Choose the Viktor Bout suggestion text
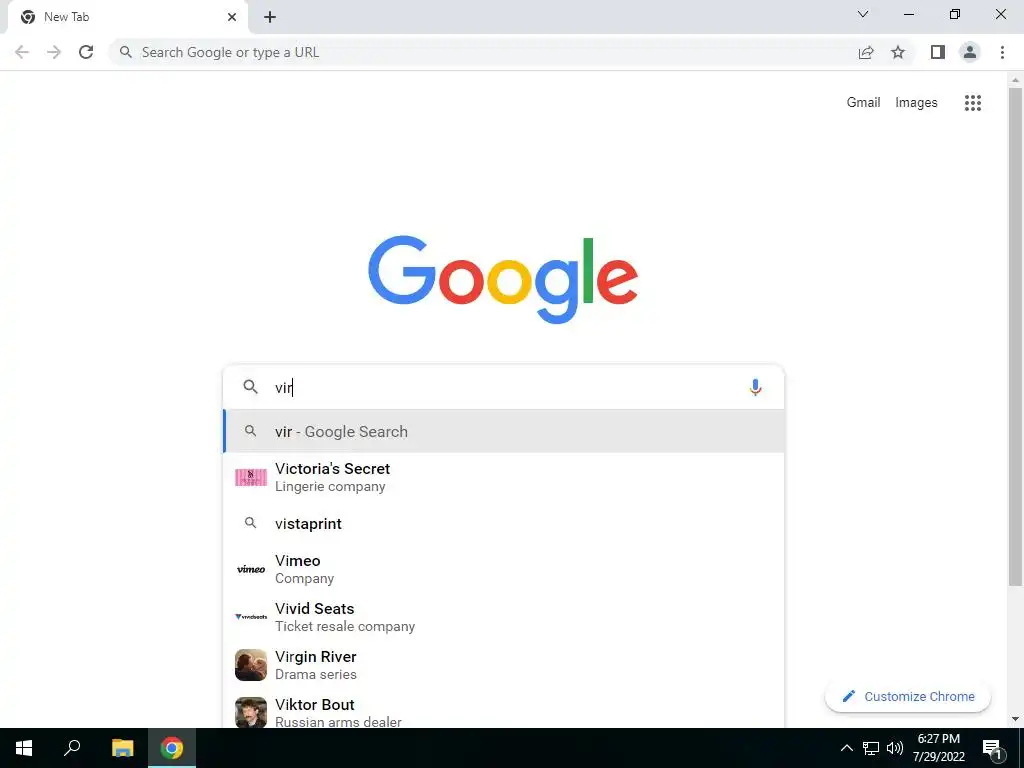1024x768 pixels. 338,712
